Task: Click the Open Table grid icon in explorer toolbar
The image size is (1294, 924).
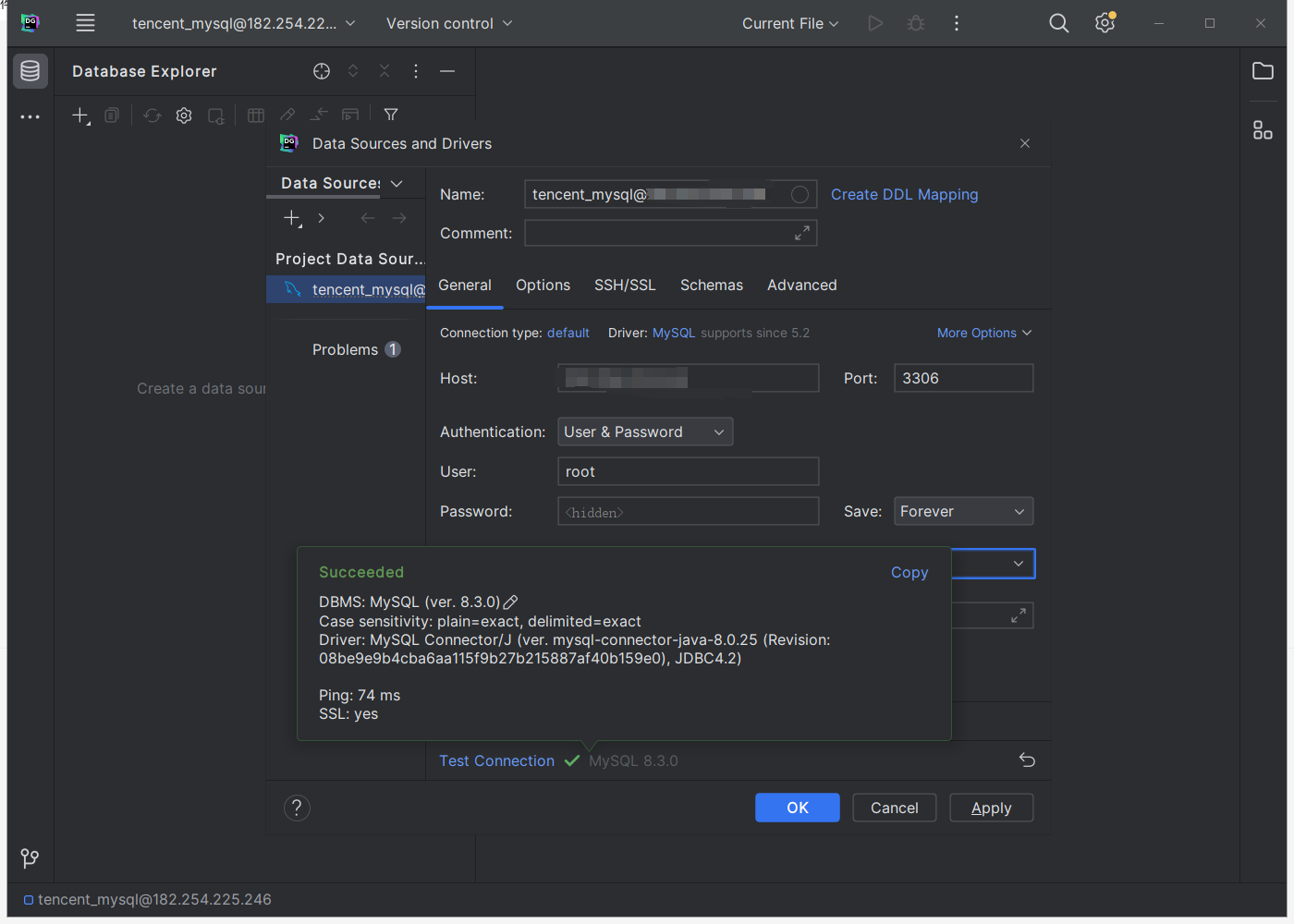Action: click(x=256, y=115)
